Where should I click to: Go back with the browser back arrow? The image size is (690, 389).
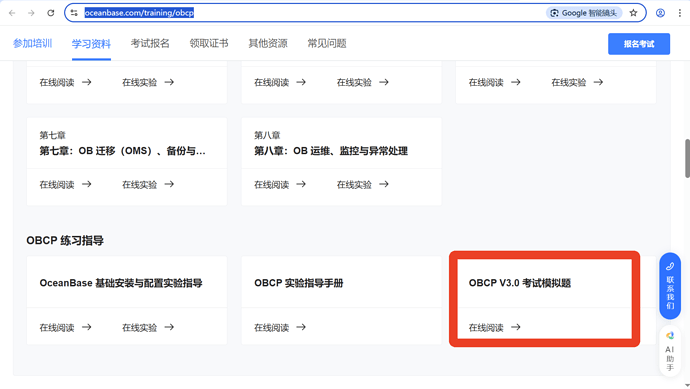pyautogui.click(x=12, y=13)
